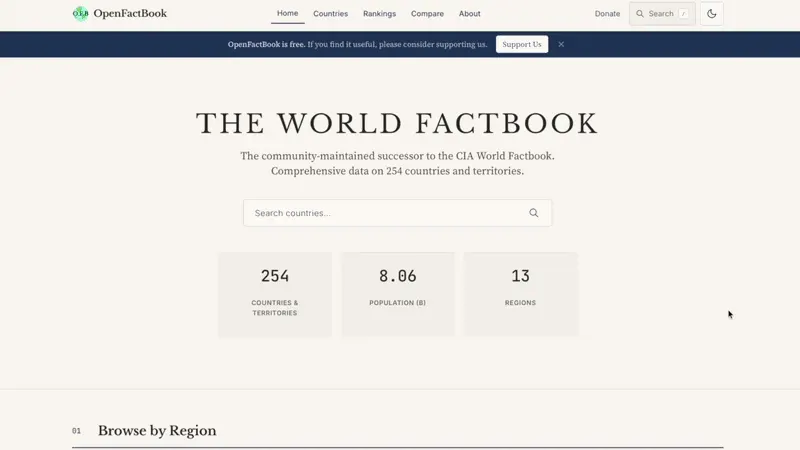Click the OpenFactBook globe logo icon

[81, 14]
